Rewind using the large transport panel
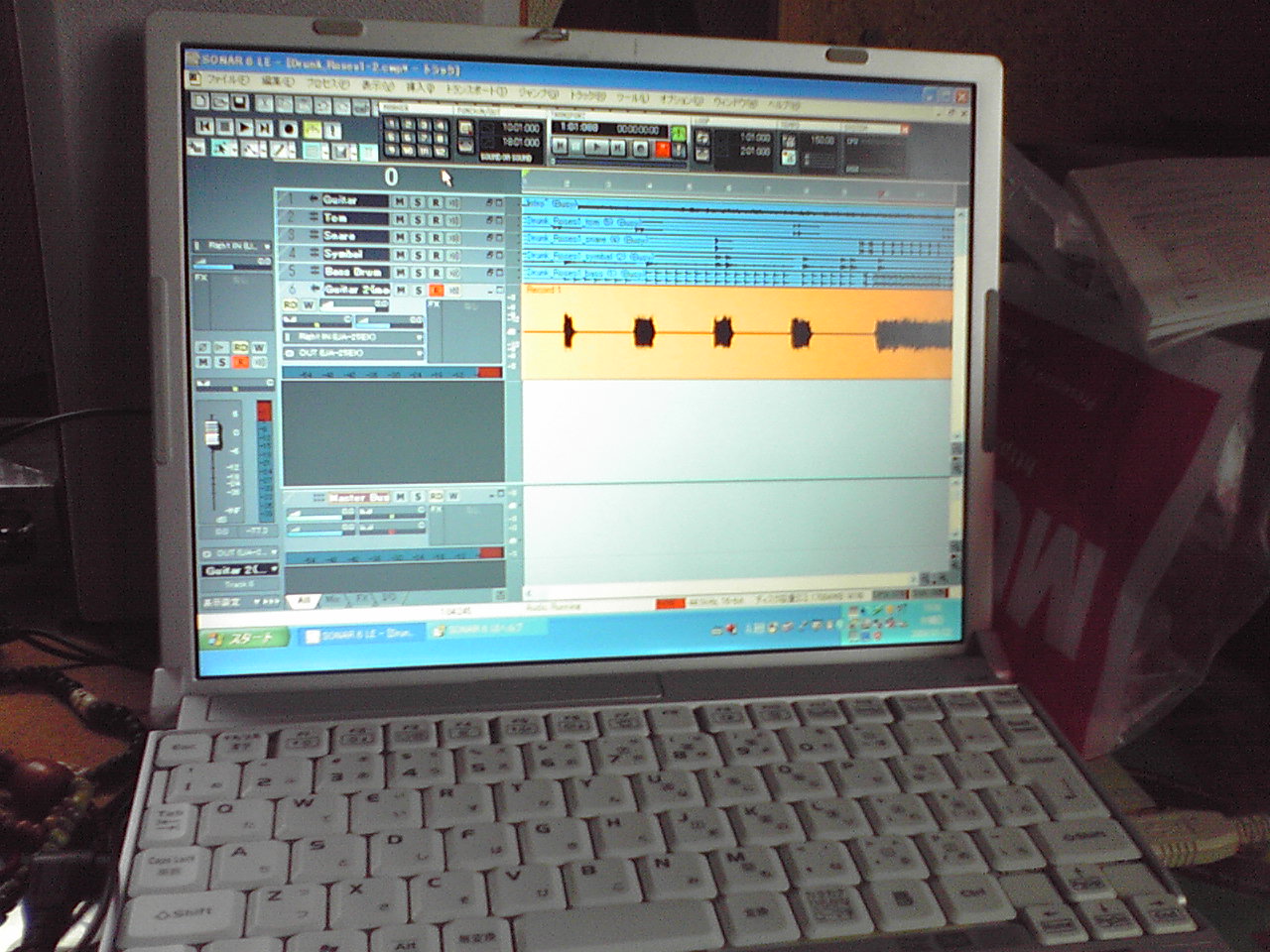This screenshot has height=952, width=1270. 561,148
